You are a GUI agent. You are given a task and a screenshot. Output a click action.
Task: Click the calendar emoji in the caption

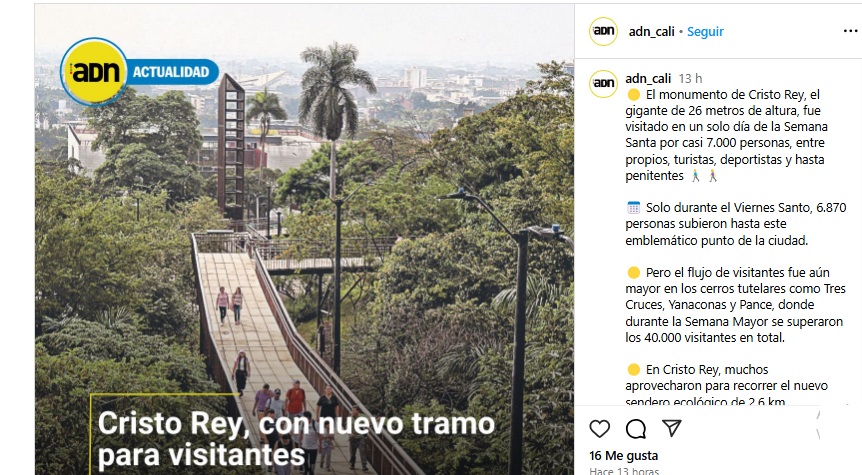tap(633, 208)
